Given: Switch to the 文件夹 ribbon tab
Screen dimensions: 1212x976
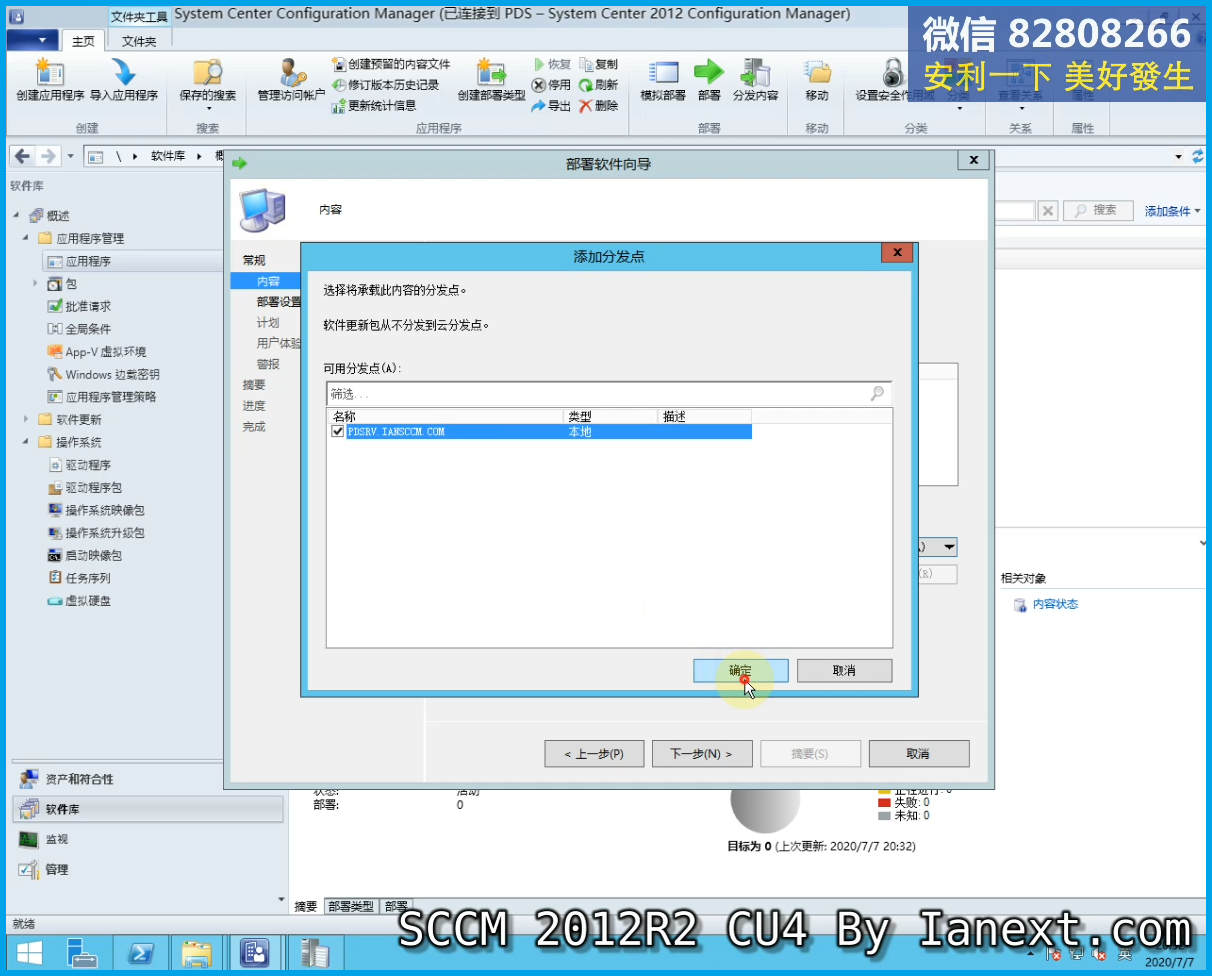Looking at the screenshot, I should pos(139,41).
